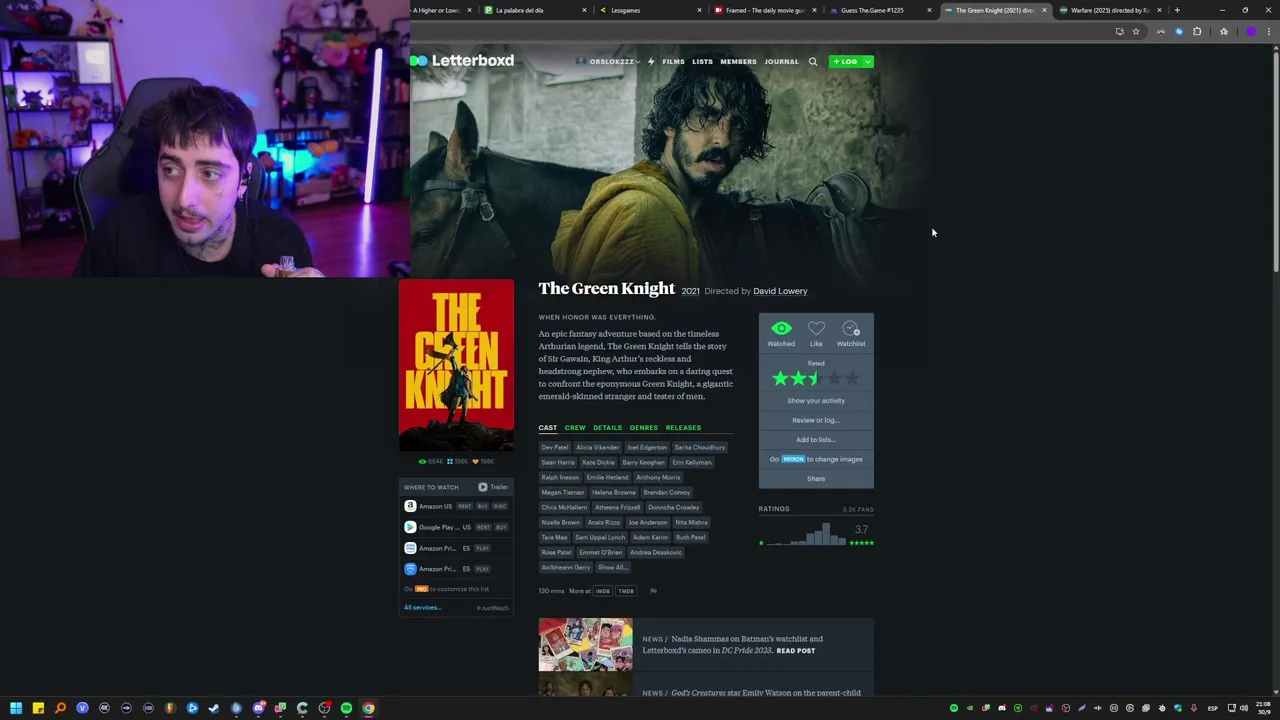Open the search magnifier icon
This screenshot has width=1280, height=720.
pos(813,61)
